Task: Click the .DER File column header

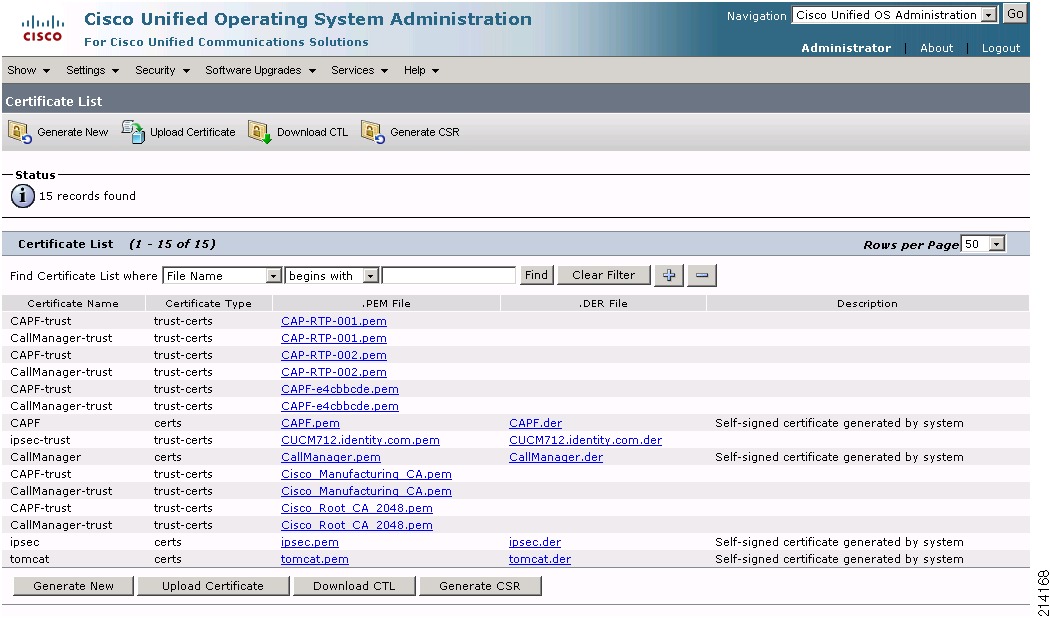Action: 603,303
